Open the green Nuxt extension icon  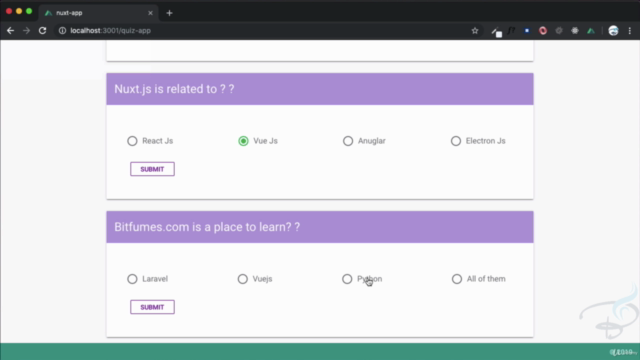591,31
